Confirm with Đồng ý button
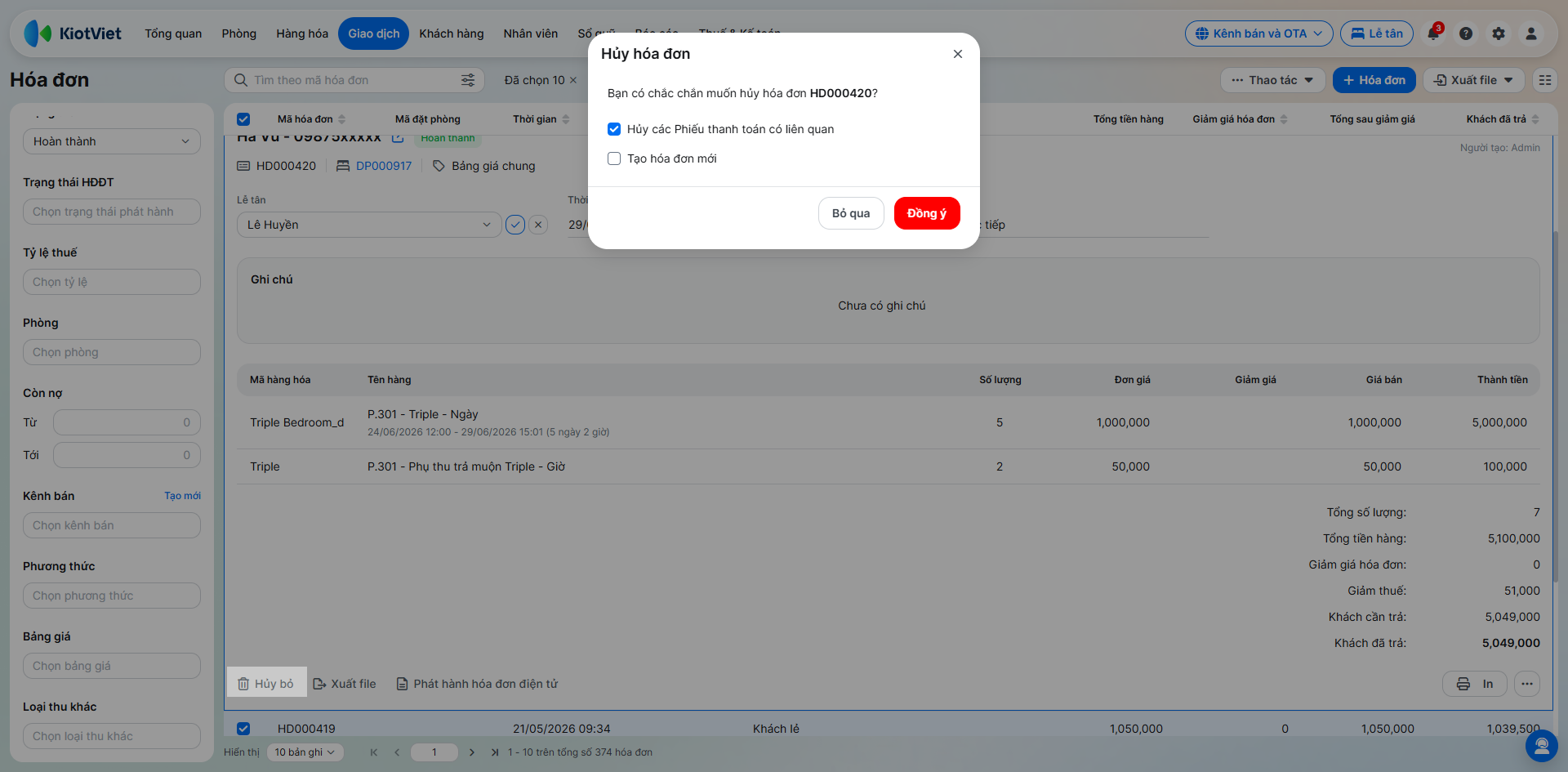This screenshot has width=1568, height=772. [x=927, y=213]
